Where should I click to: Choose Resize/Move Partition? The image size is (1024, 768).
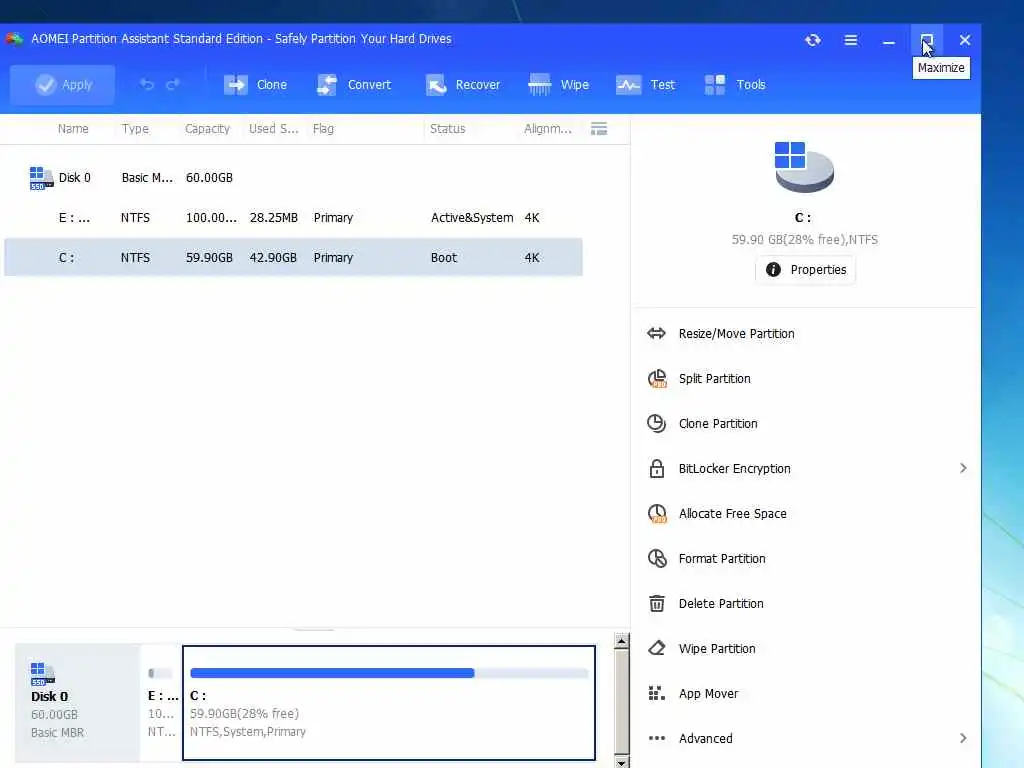click(736, 334)
